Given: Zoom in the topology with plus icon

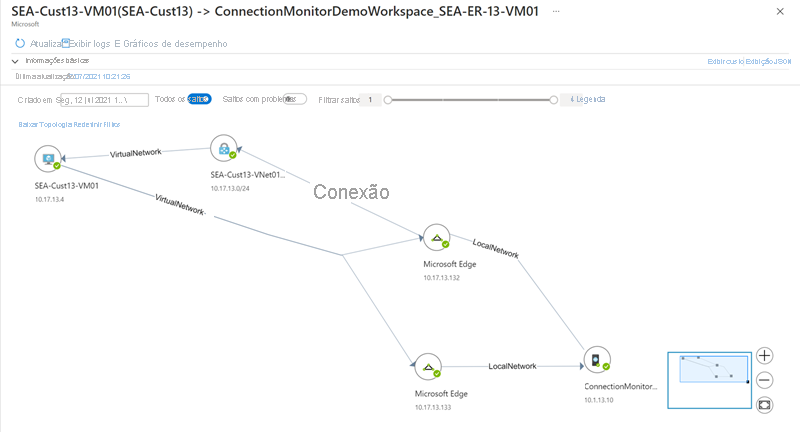Looking at the screenshot, I should pos(764,355).
